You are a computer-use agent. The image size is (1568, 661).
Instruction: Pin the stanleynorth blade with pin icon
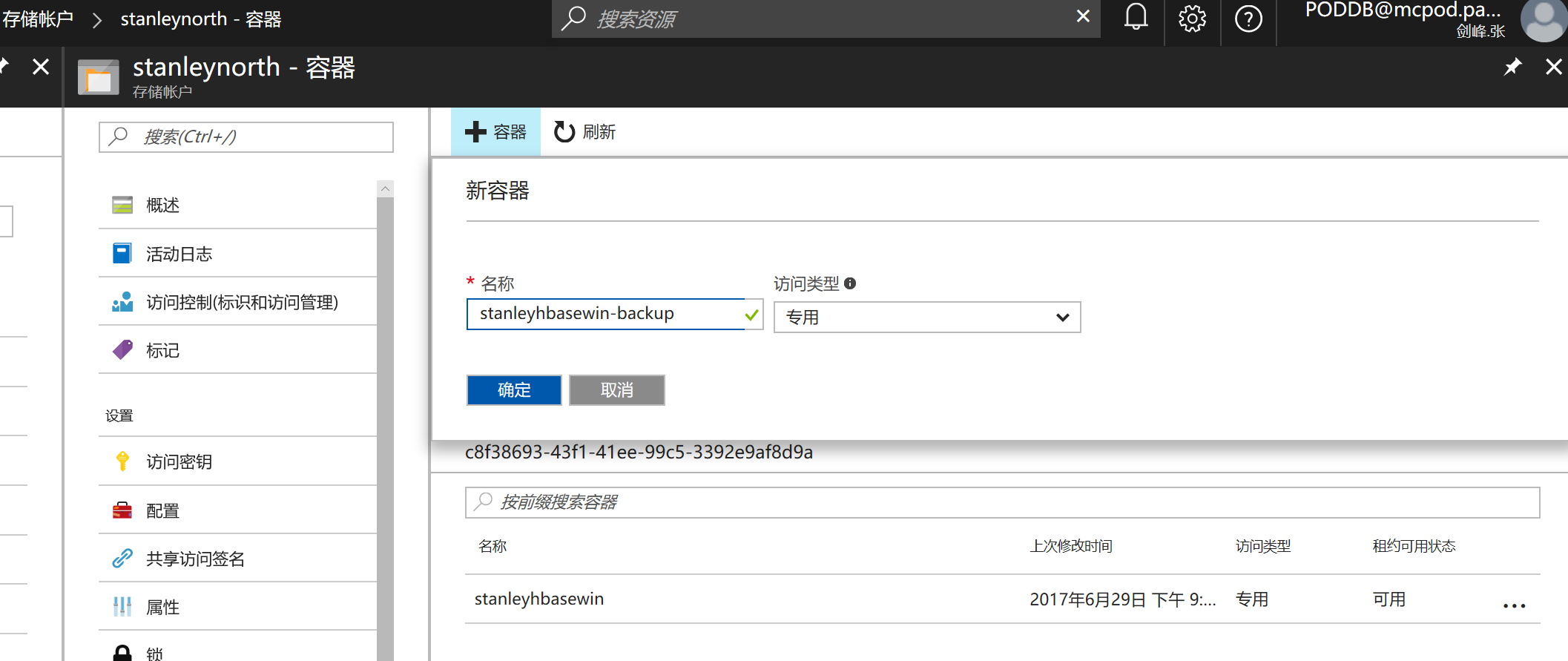point(1512,68)
